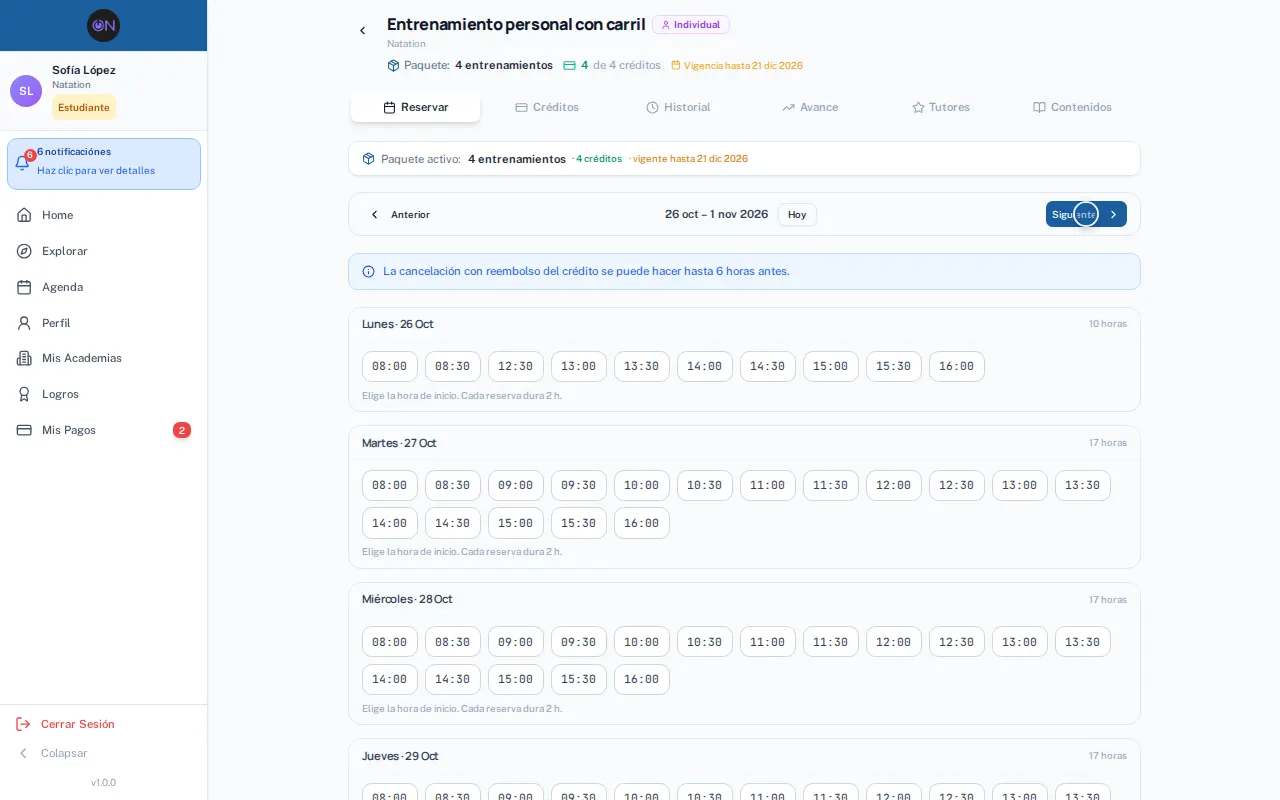Click the red 2 badge on Mis Pagos
This screenshot has height=800, width=1280.
182,430
